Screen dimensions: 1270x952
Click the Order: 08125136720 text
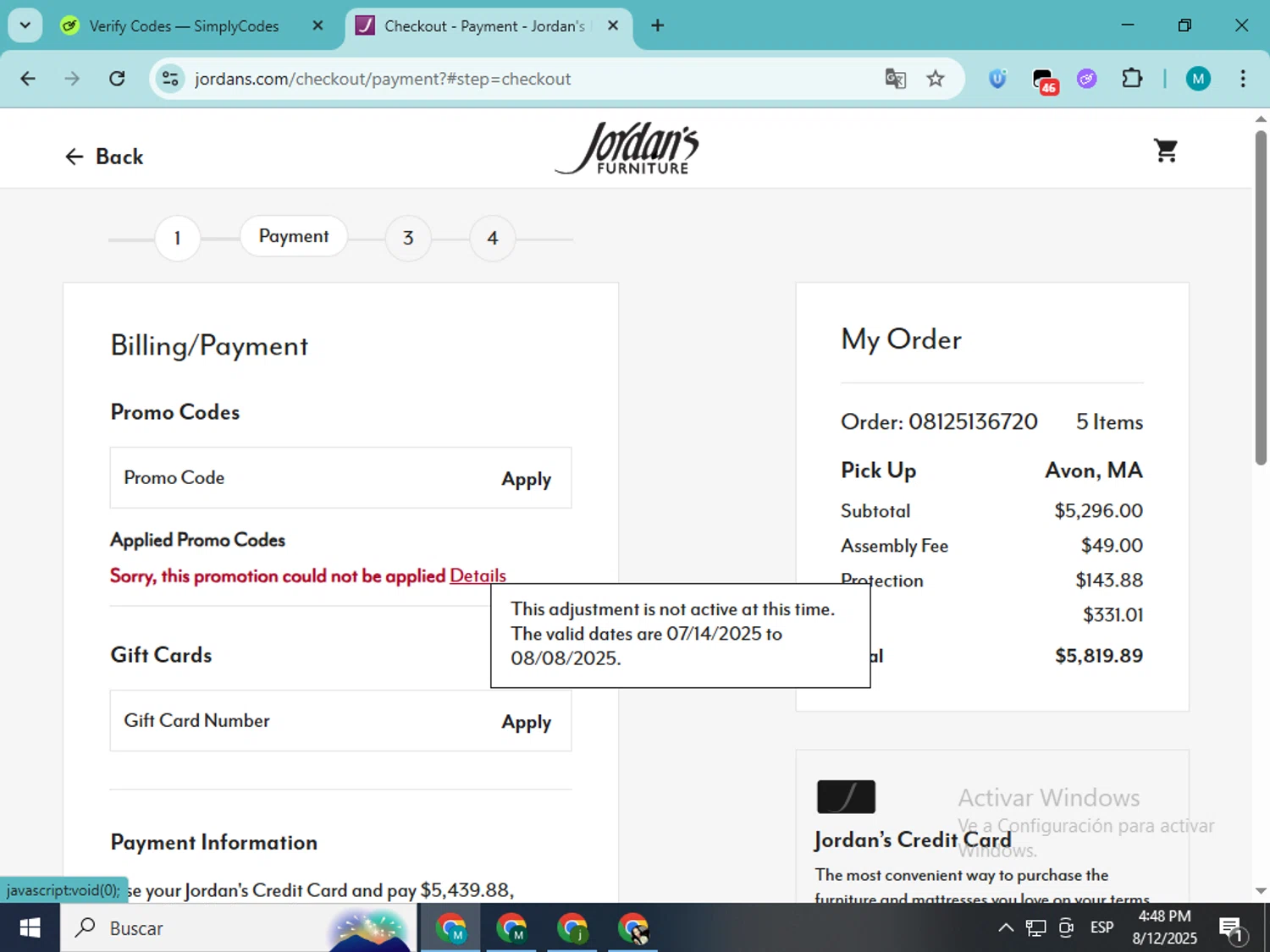938,421
